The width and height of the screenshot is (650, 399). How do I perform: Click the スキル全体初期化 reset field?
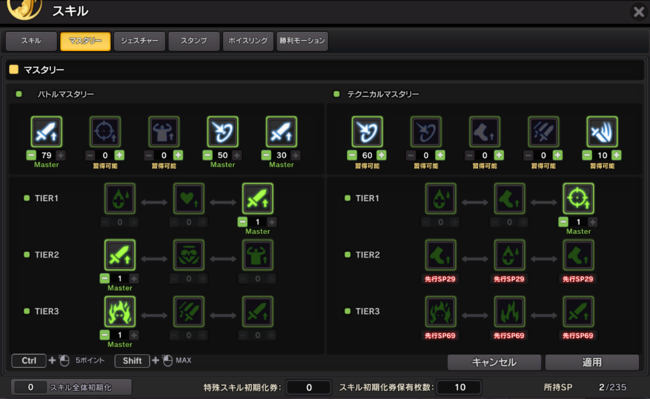71,387
